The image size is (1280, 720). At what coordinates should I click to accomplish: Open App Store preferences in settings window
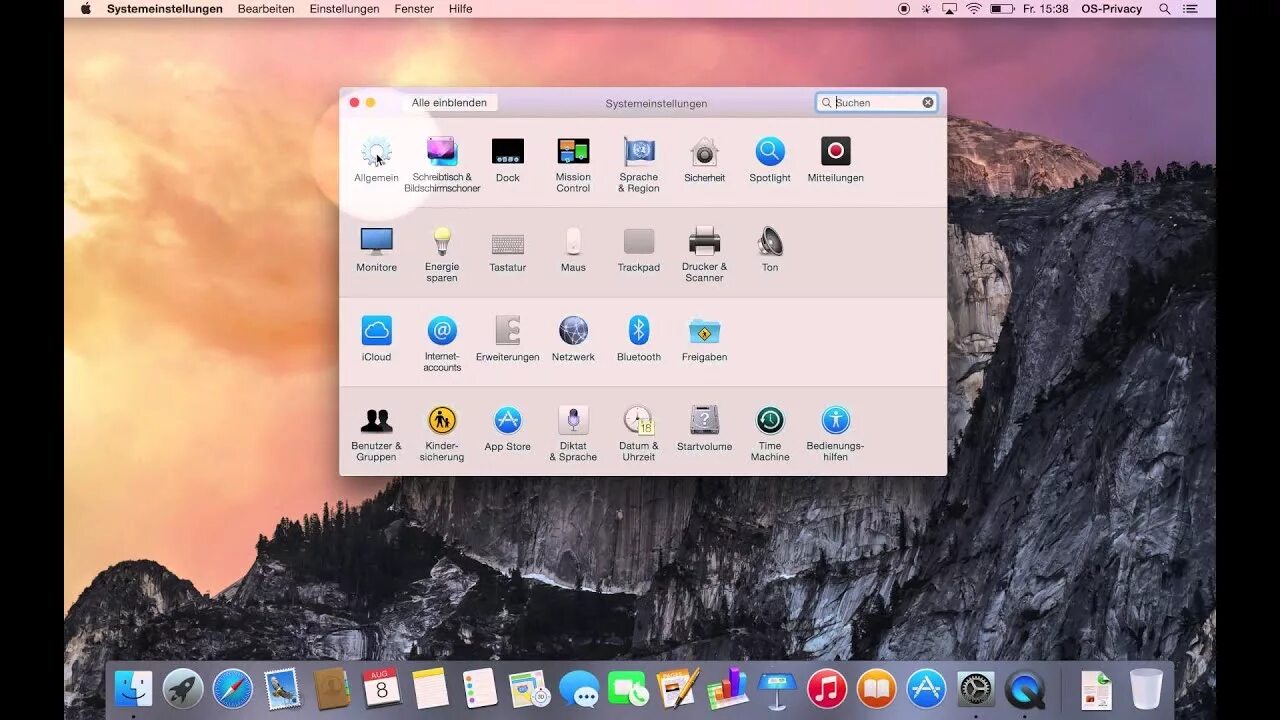pos(508,429)
